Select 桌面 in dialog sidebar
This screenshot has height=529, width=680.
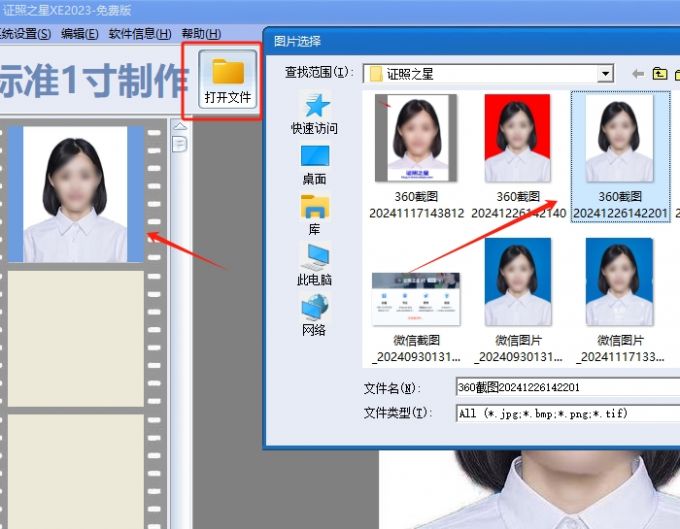[x=314, y=165]
